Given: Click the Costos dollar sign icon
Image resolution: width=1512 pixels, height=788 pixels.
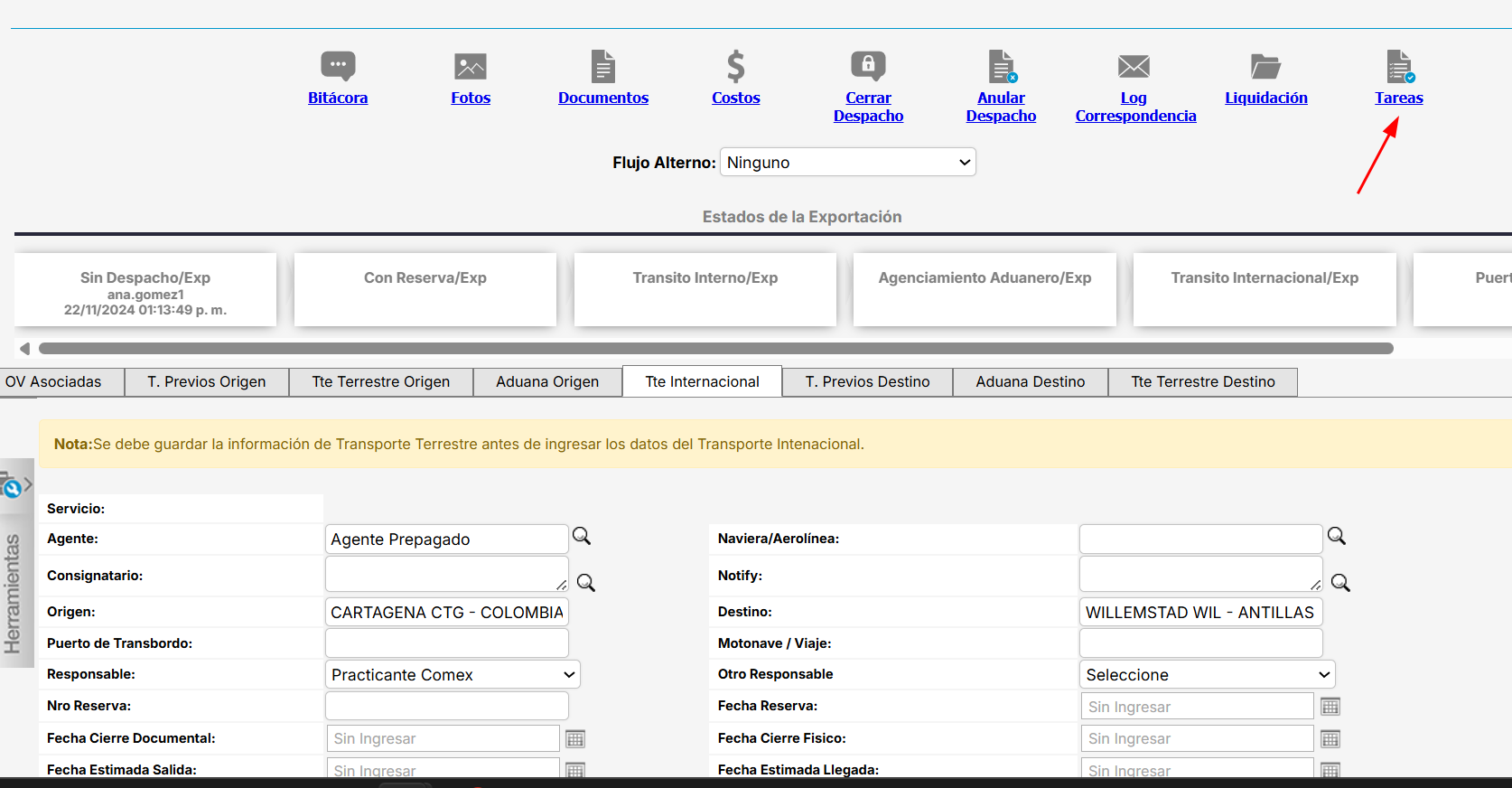Looking at the screenshot, I should coord(736,66).
